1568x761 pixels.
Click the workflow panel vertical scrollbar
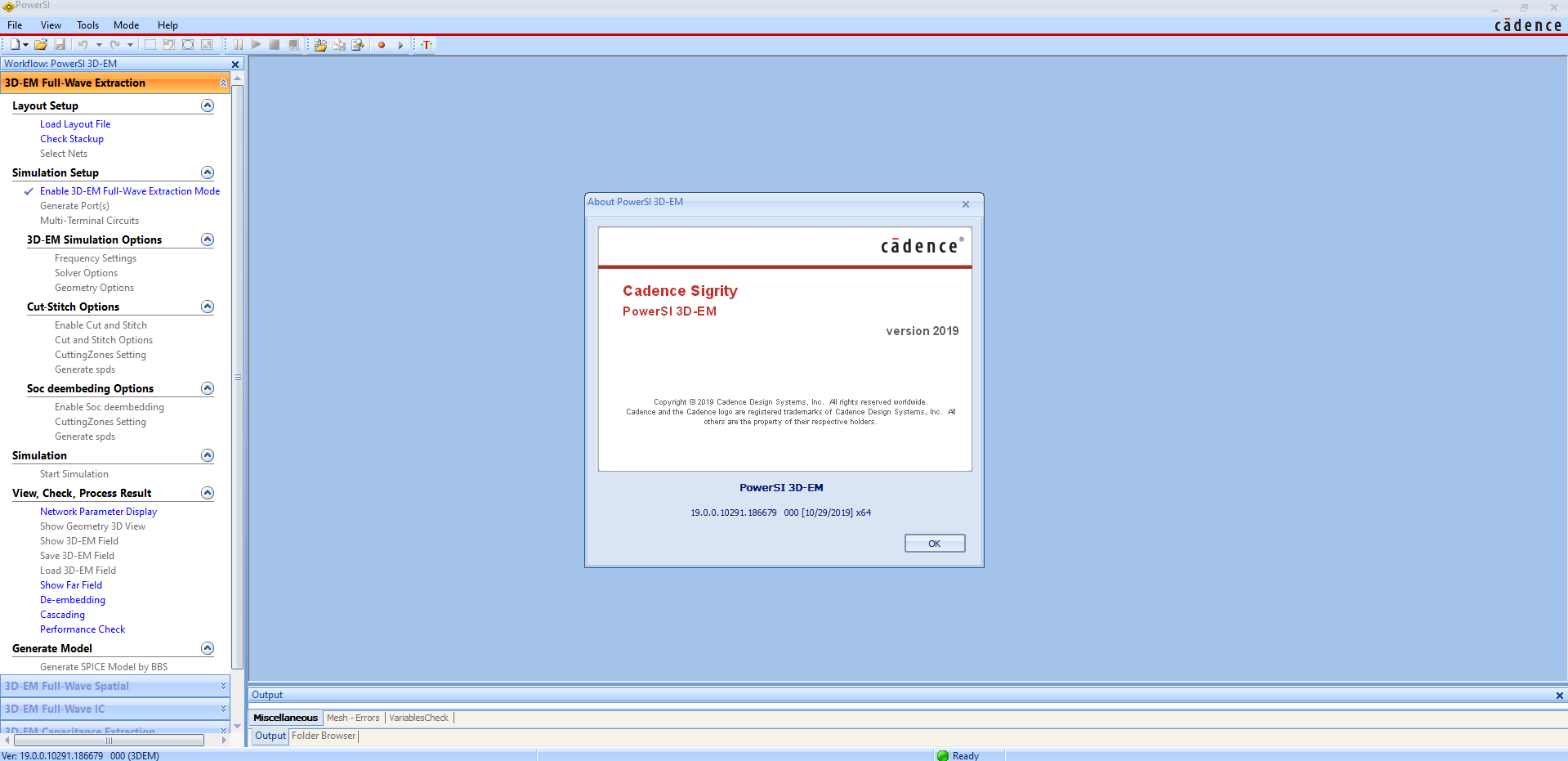click(238, 377)
